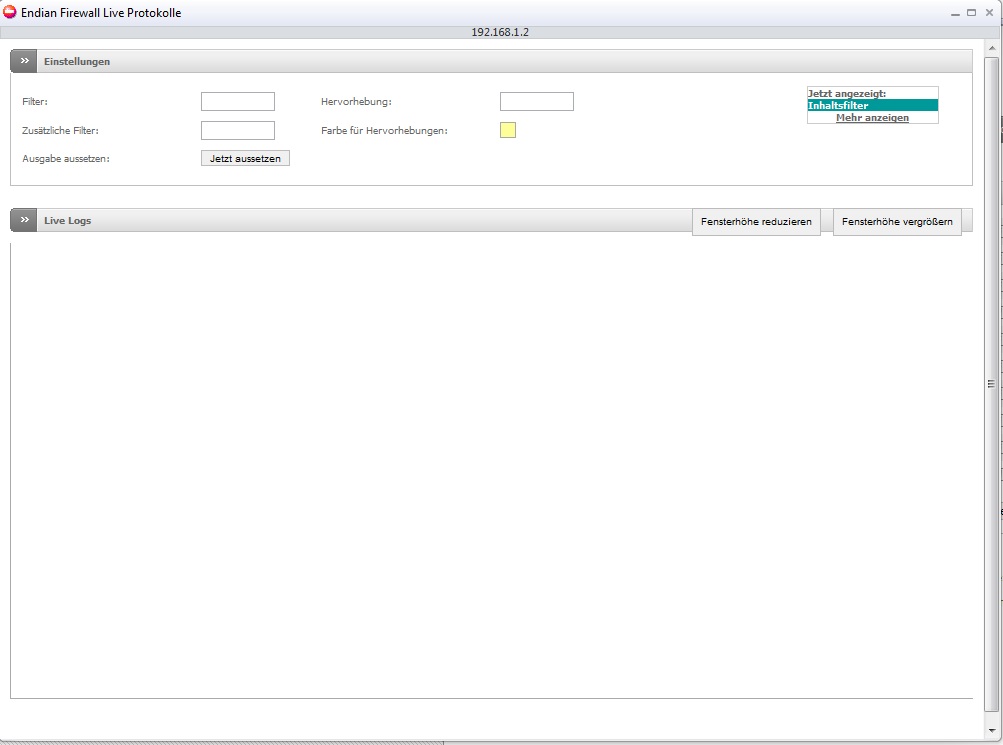Collapse the Live Logs panel chevron
Image resolution: width=1003 pixels, height=745 pixels.
point(24,220)
